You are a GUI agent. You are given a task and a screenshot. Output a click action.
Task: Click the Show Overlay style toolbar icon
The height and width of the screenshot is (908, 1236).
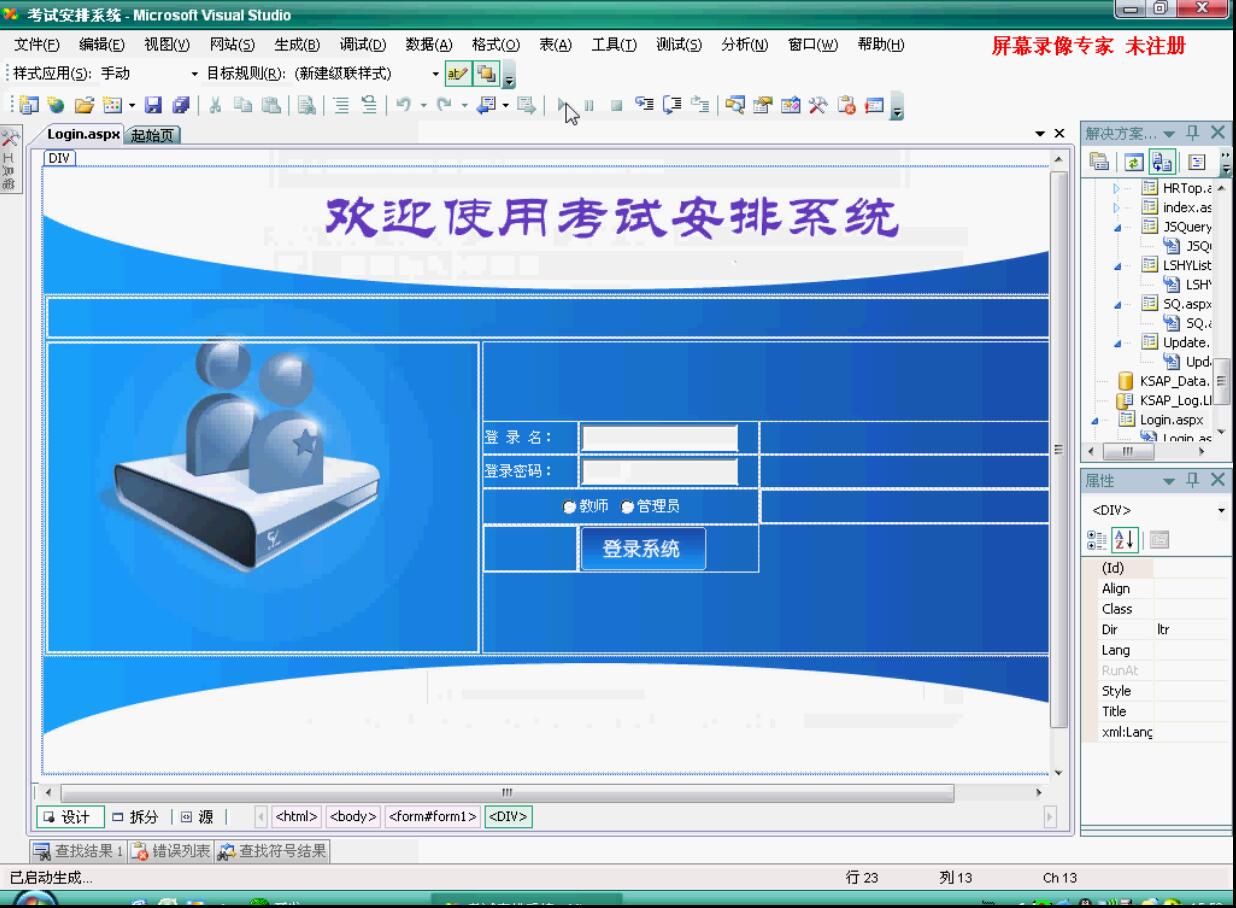(487, 73)
